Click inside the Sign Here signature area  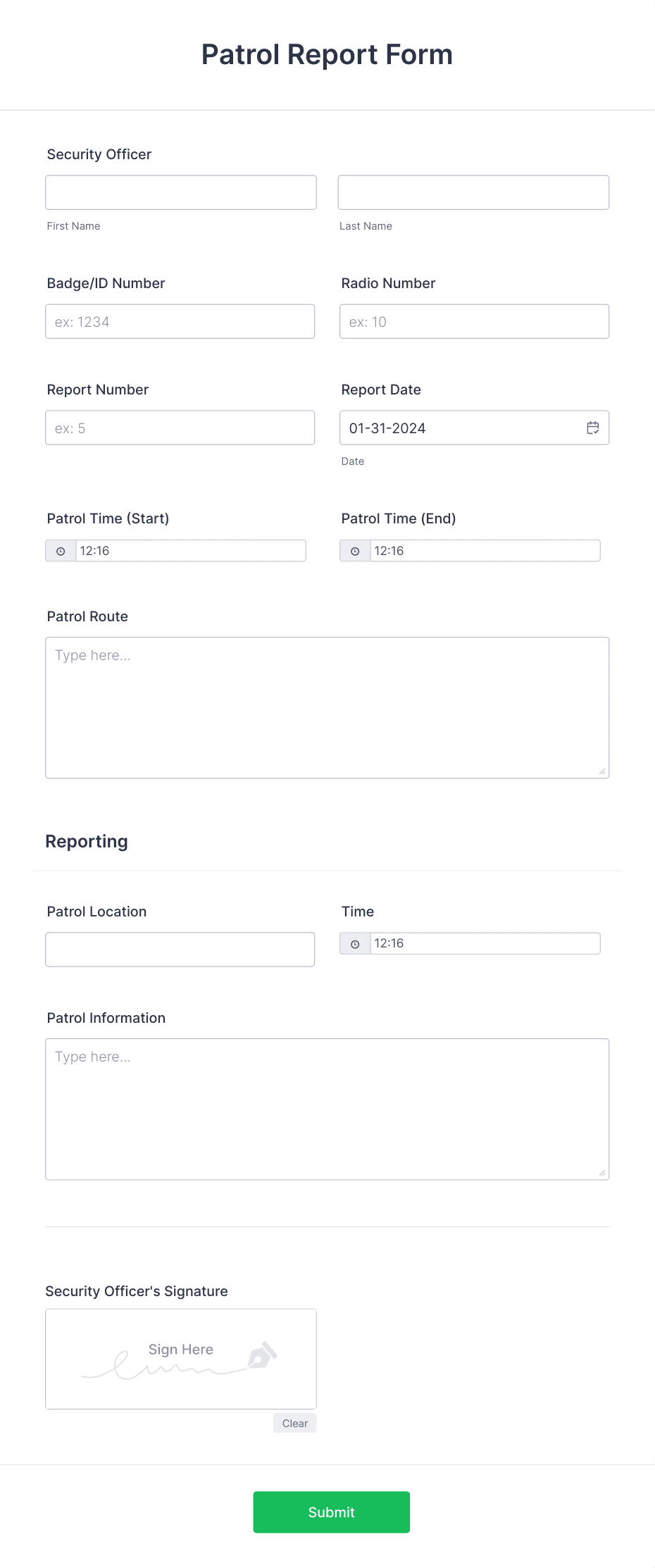point(180,1358)
